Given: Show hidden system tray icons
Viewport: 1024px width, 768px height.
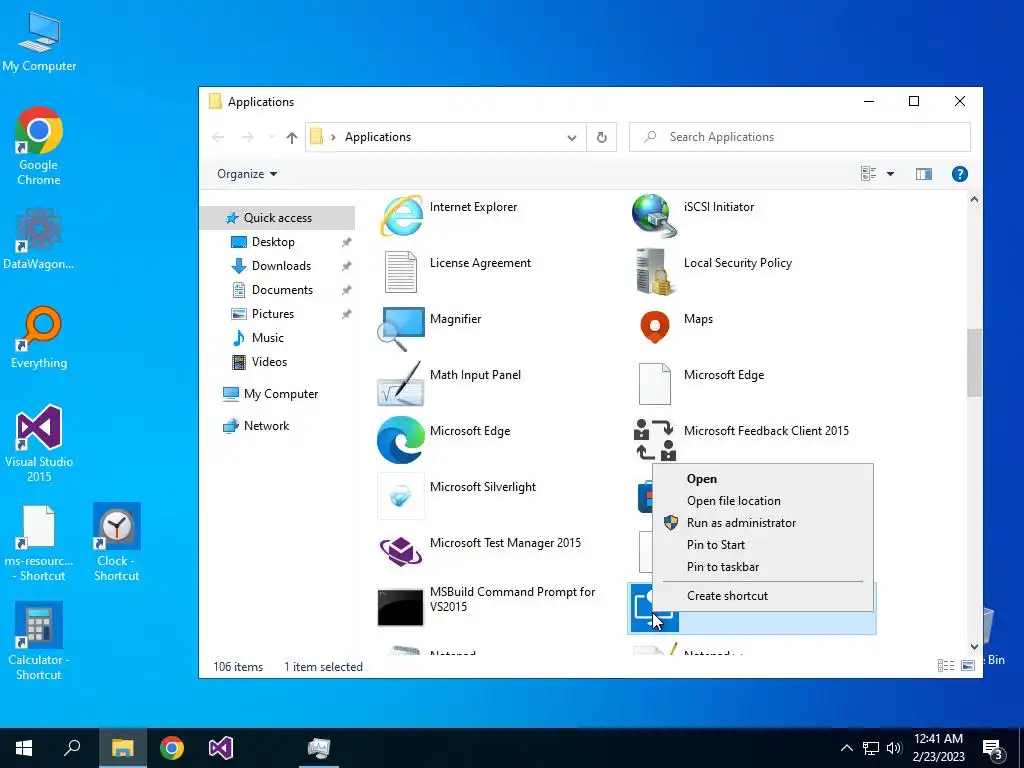Looking at the screenshot, I should [846, 748].
